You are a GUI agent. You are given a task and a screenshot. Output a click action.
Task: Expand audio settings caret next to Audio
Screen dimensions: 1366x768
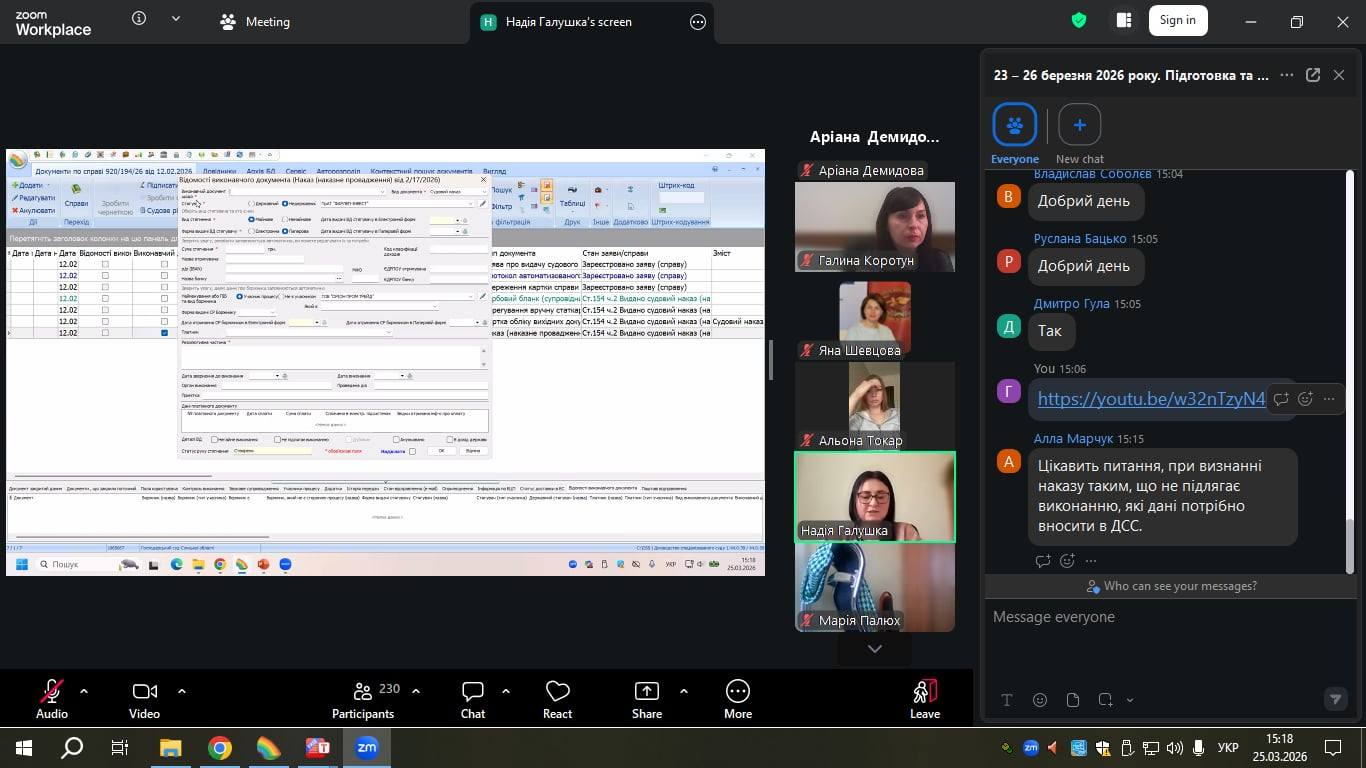point(83,691)
